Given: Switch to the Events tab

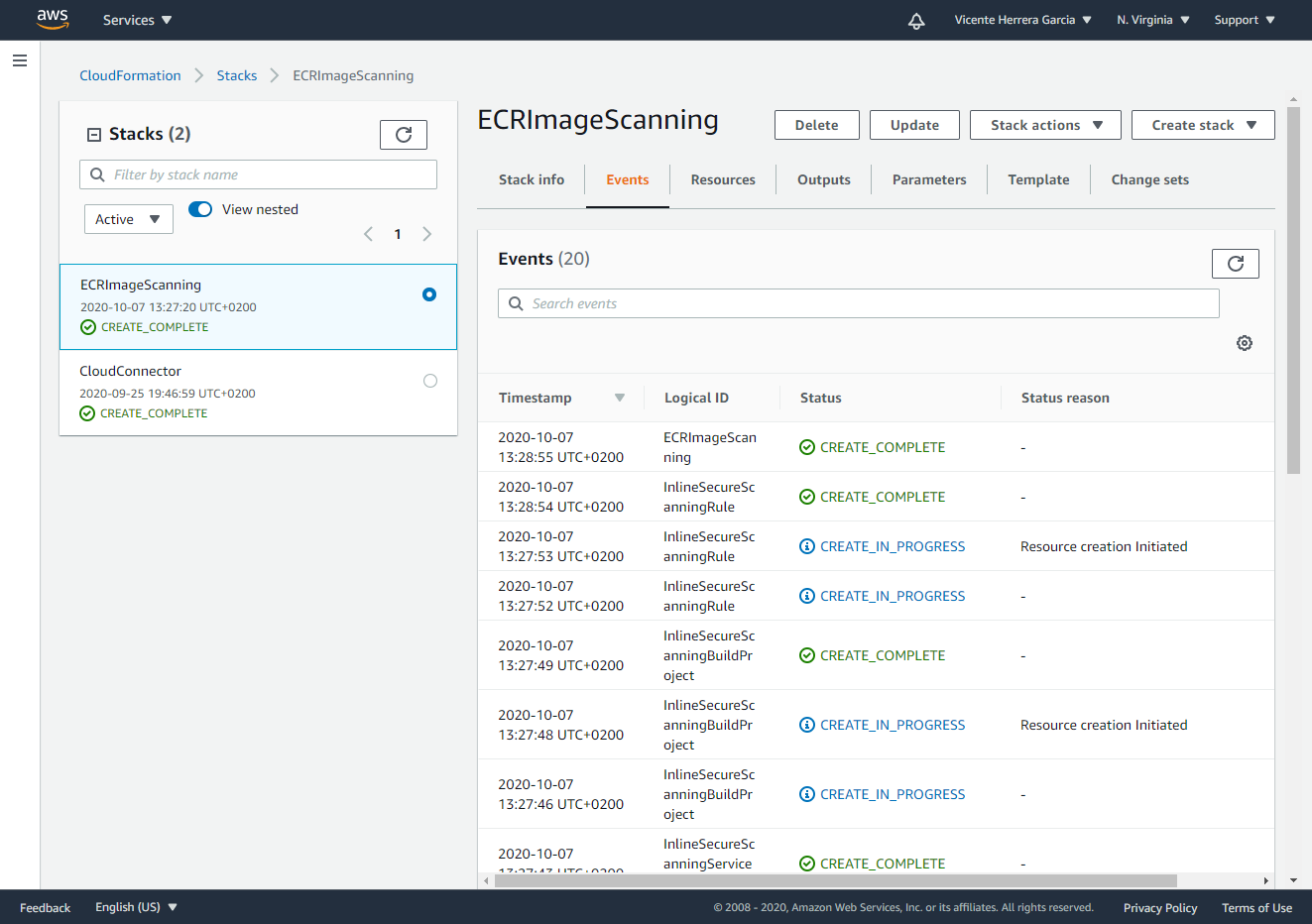Looking at the screenshot, I should 628,179.
